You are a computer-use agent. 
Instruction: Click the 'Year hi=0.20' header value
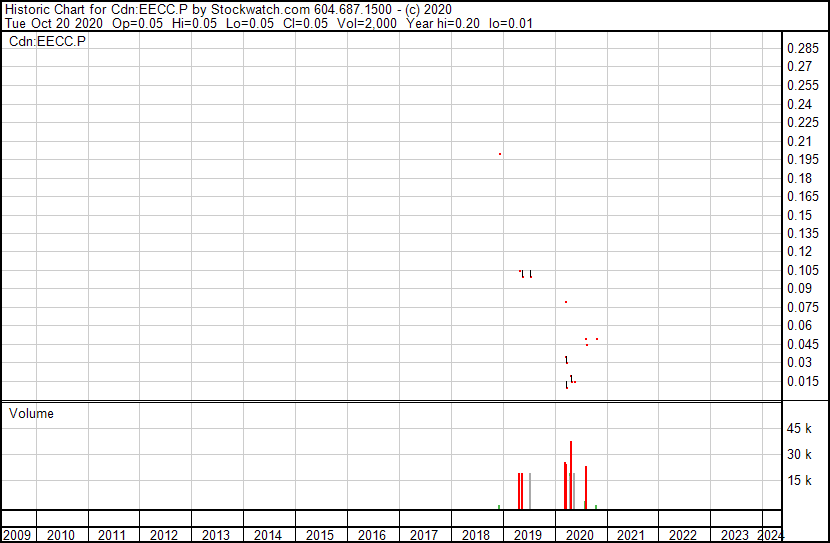(x=443, y=23)
